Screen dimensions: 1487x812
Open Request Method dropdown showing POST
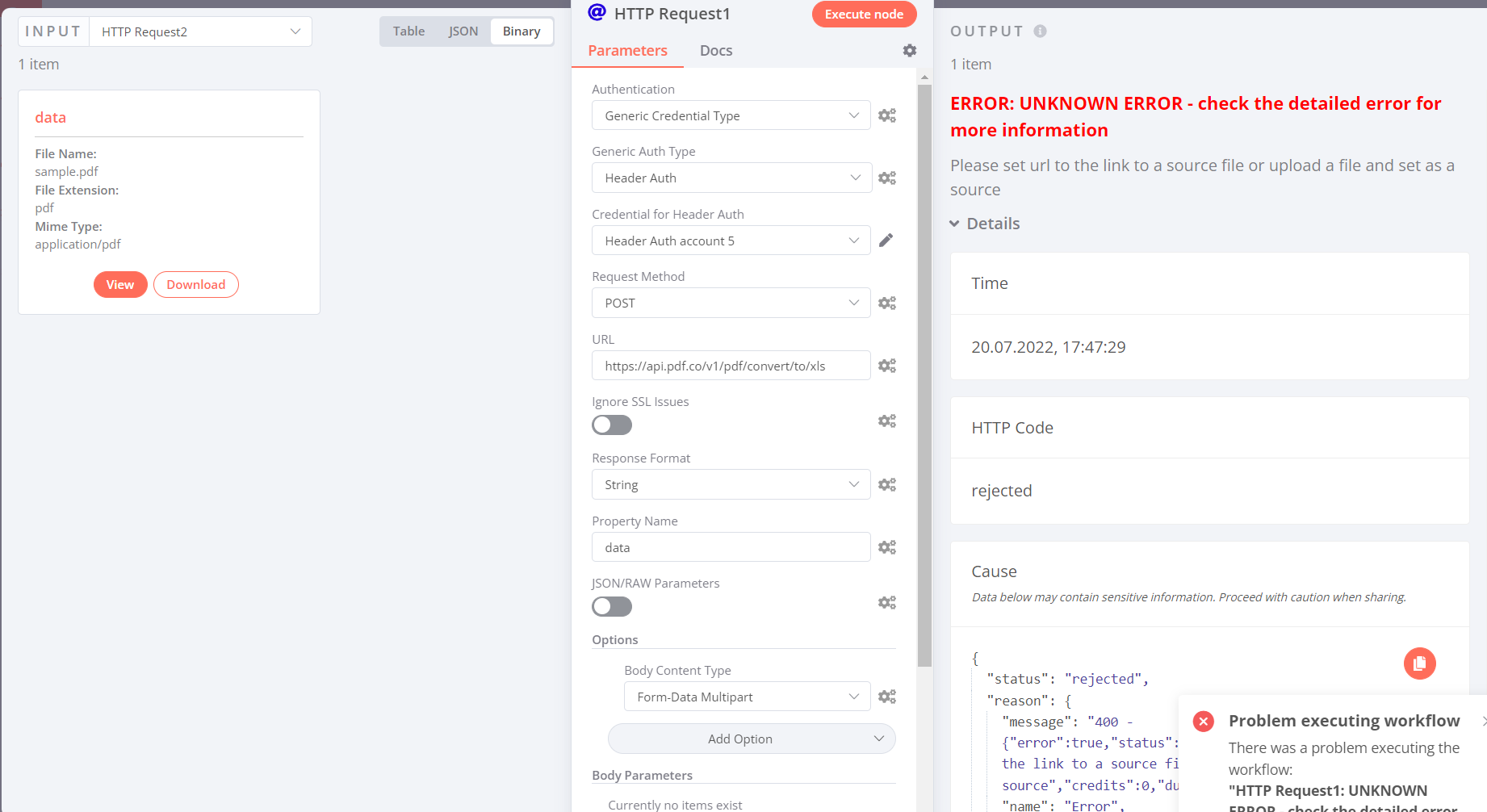pyautogui.click(x=731, y=303)
